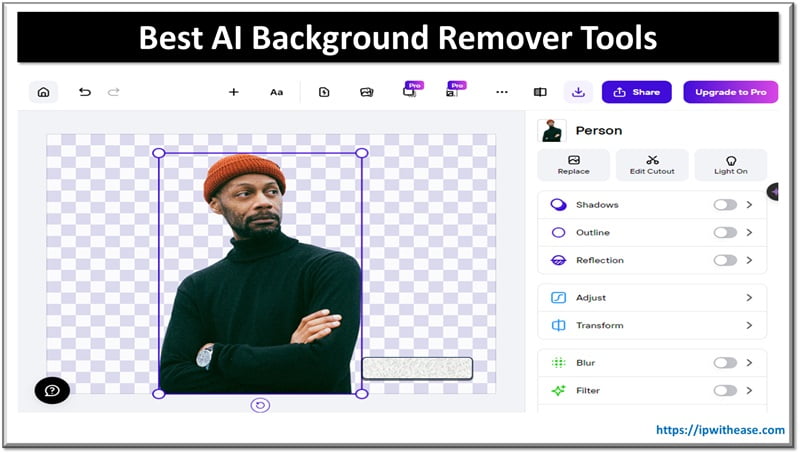
Task: Open the Transform options chevron
Action: pos(749,325)
